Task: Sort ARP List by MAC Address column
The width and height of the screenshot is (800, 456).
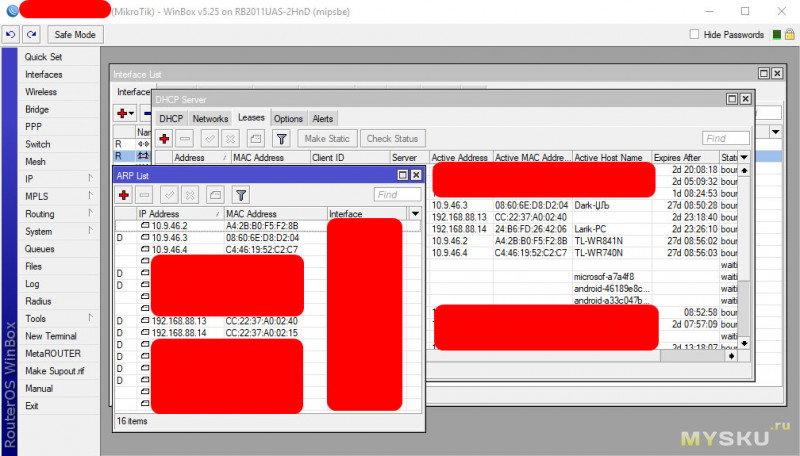Action: (x=276, y=213)
